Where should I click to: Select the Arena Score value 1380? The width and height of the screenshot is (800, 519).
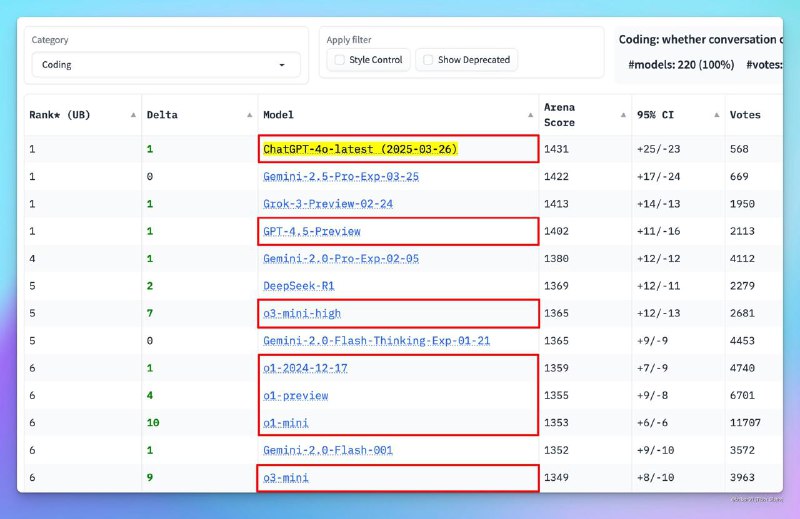pyautogui.click(x=556, y=259)
